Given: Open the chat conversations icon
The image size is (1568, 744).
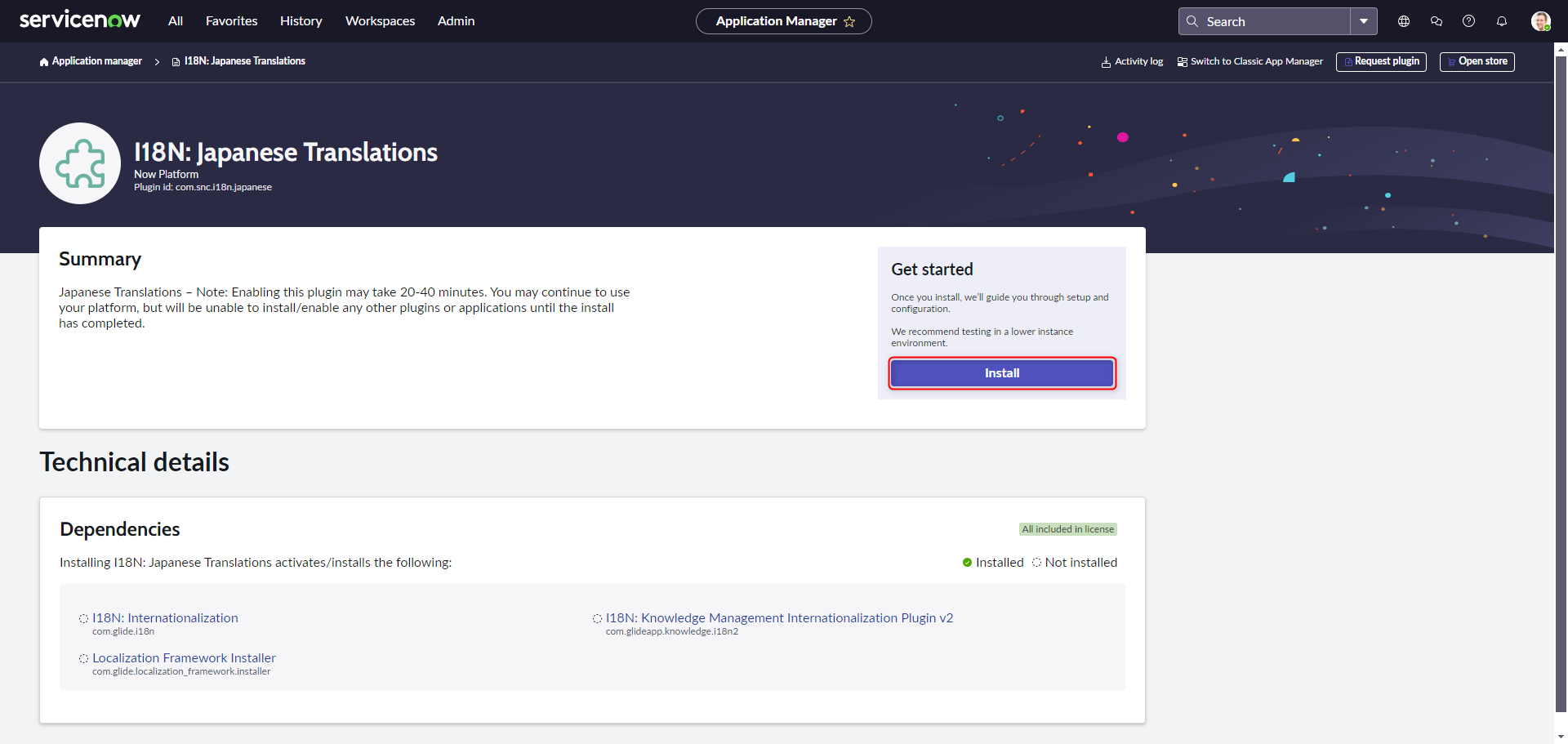Looking at the screenshot, I should coord(1437,21).
